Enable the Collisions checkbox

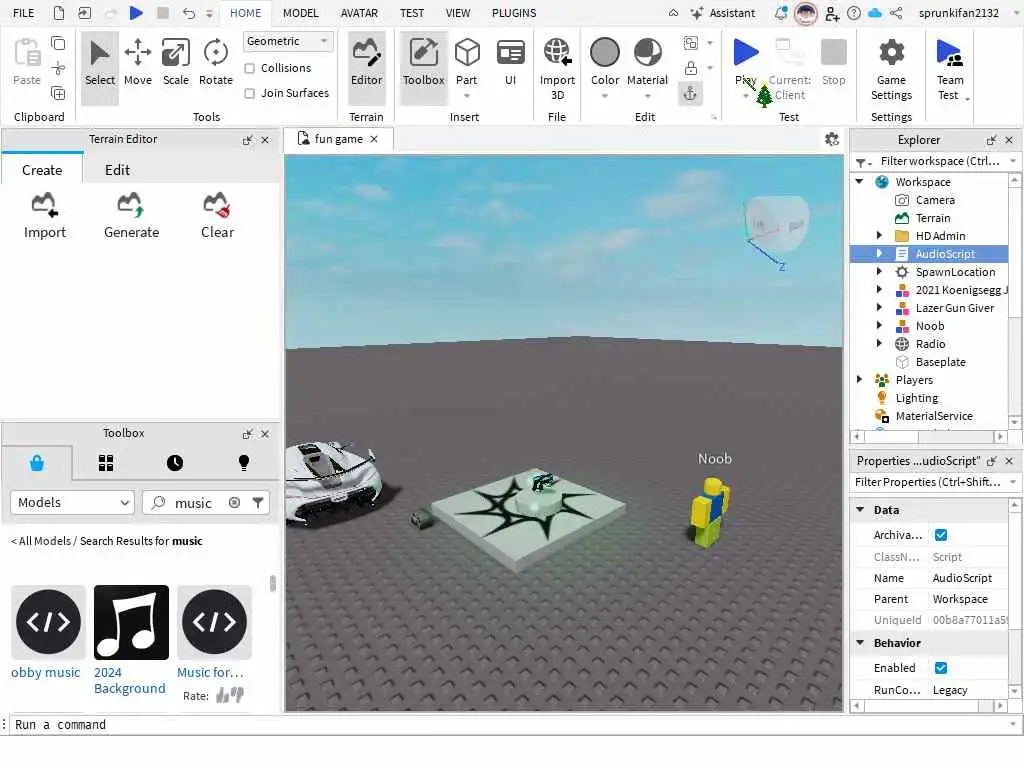[x=249, y=68]
